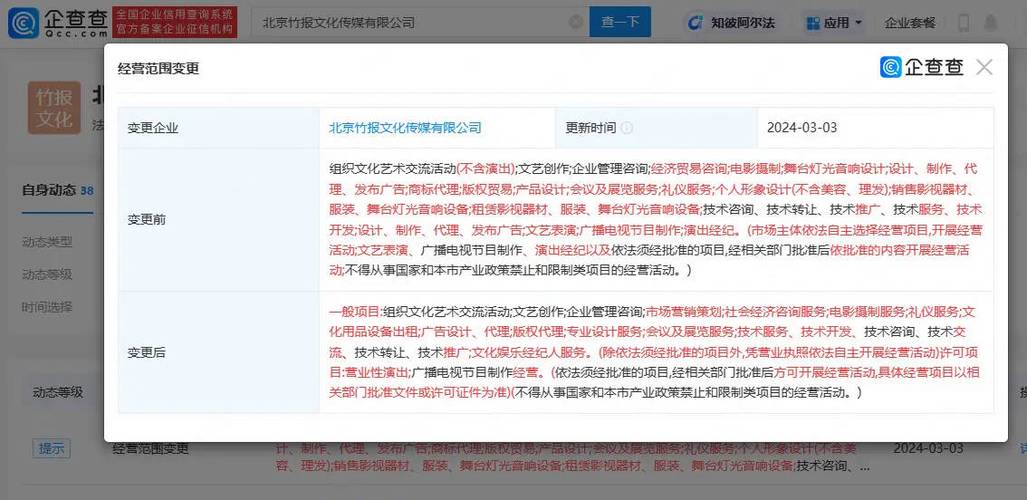Click the 变更前 row label
This screenshot has width=1027, height=500.
click(x=147, y=220)
